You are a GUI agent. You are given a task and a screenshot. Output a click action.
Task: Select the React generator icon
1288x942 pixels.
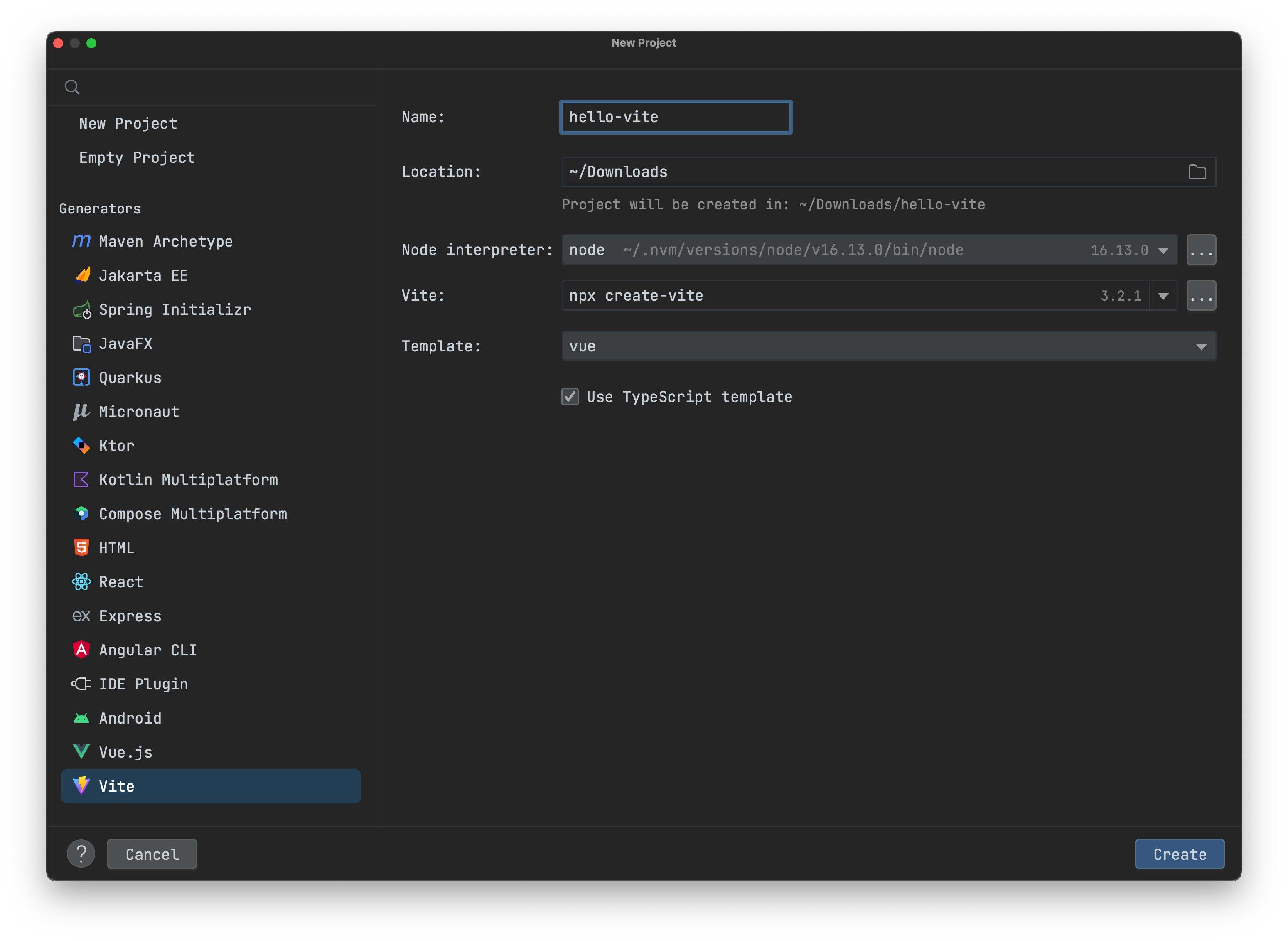[x=81, y=581]
